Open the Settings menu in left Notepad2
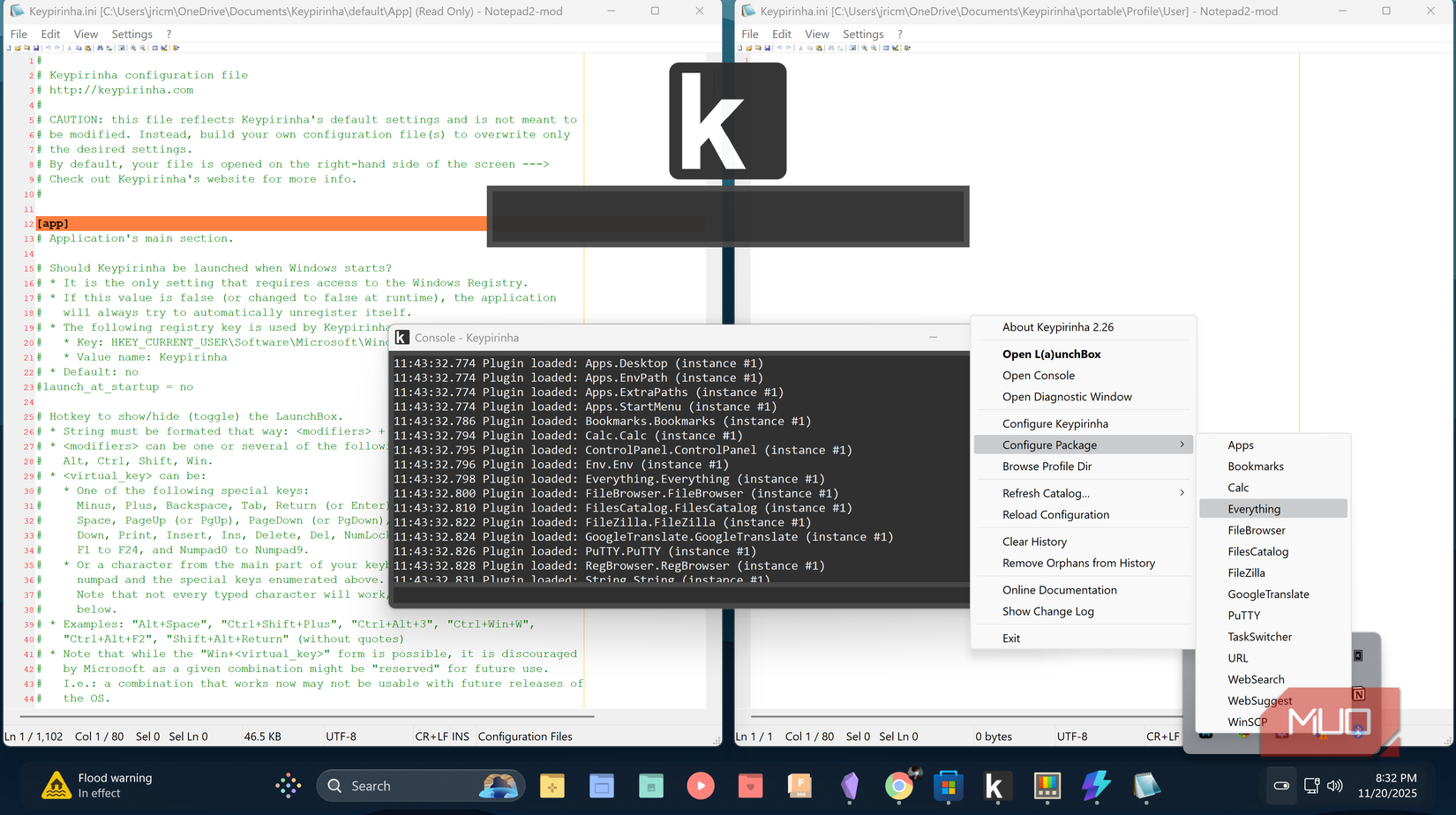 click(131, 34)
